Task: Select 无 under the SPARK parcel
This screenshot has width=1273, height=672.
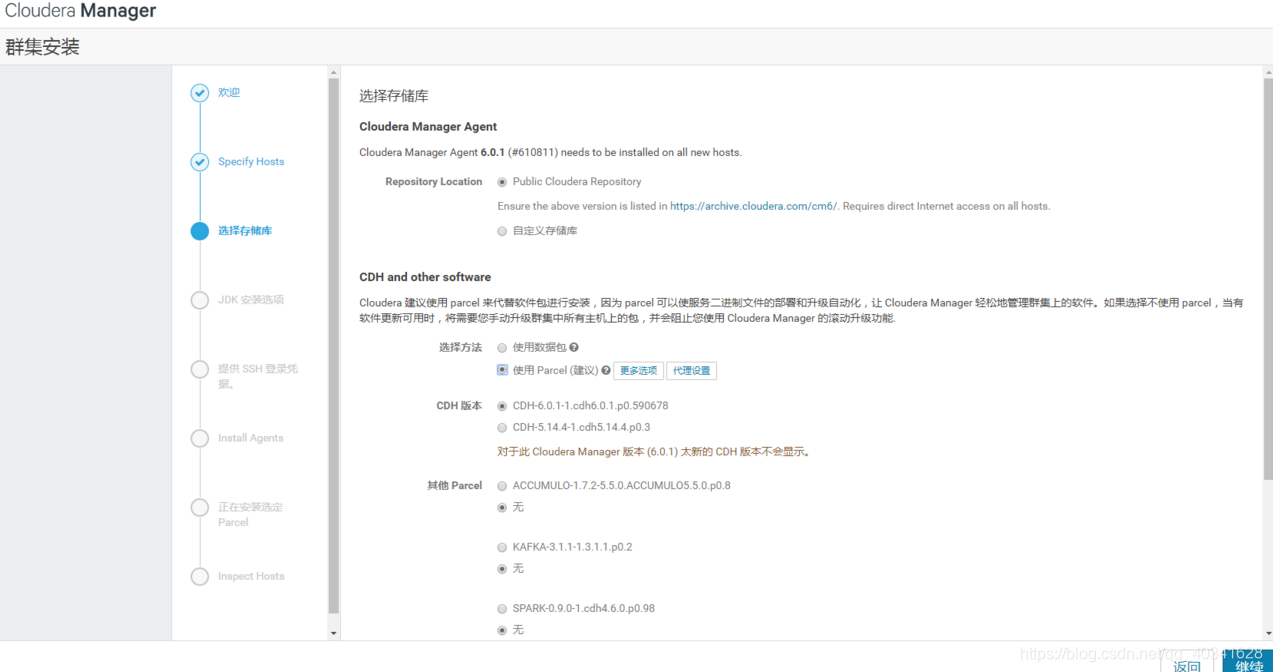Action: [x=502, y=631]
